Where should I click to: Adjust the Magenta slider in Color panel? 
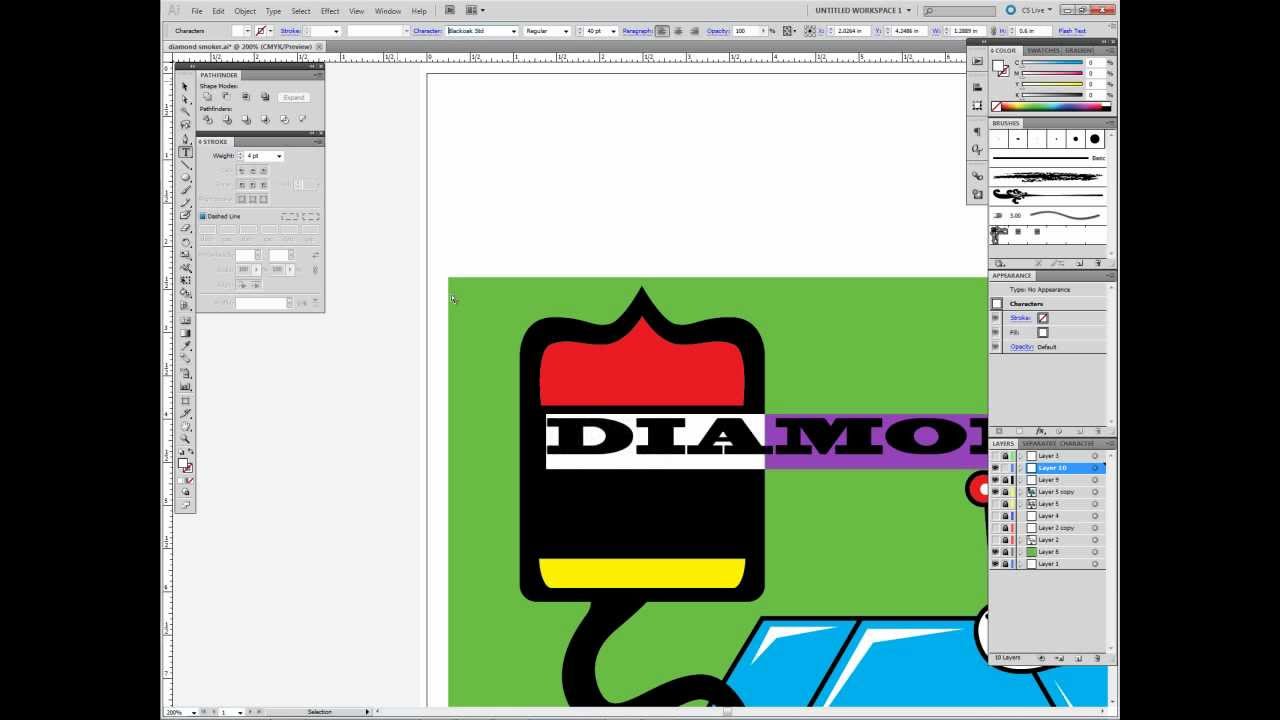pos(1052,74)
